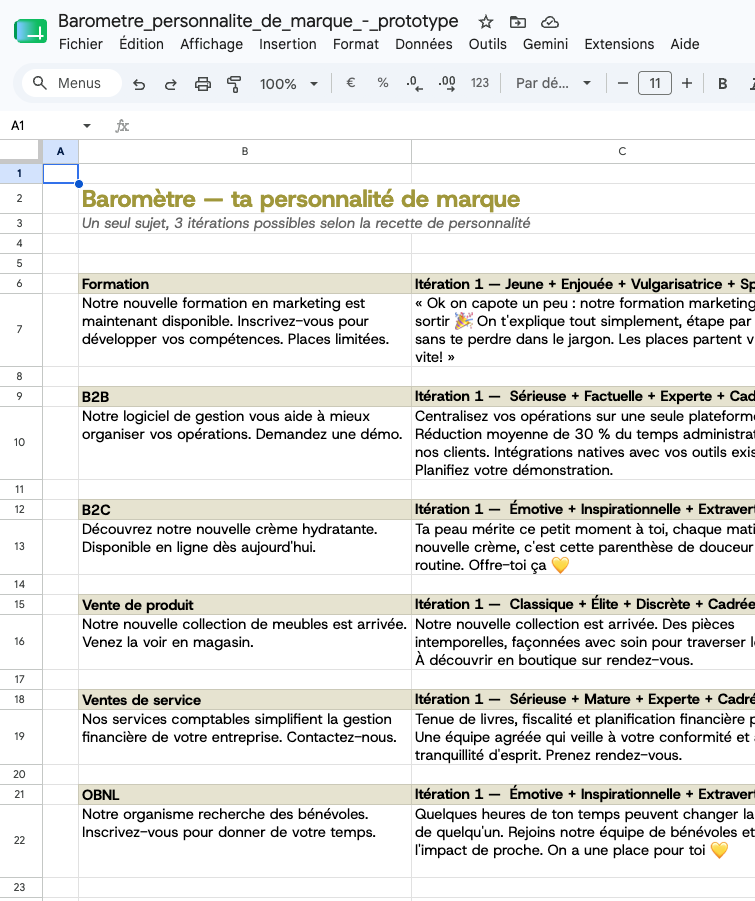
Task: Check the cloud save status icon
Action: (550, 22)
